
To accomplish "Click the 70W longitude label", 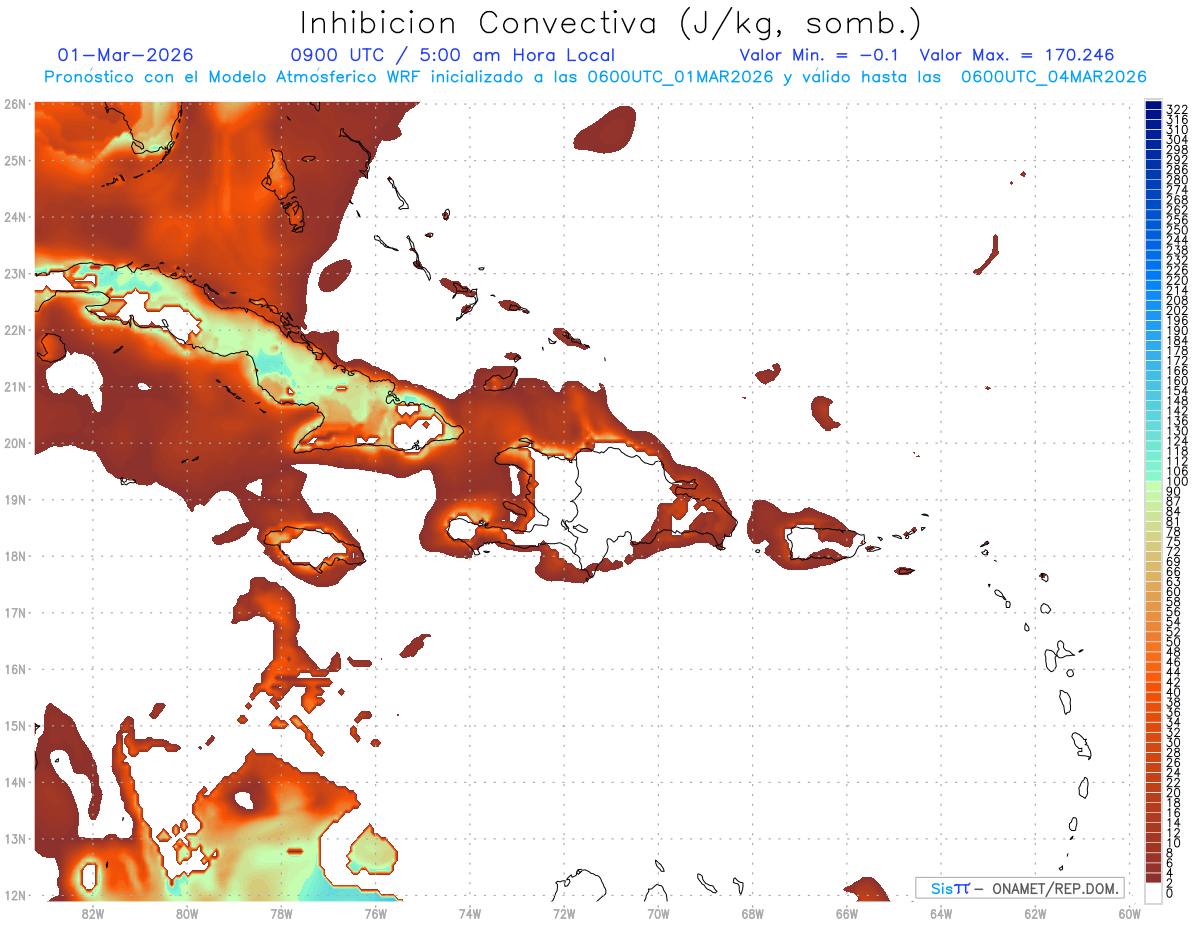I will 658,912.
